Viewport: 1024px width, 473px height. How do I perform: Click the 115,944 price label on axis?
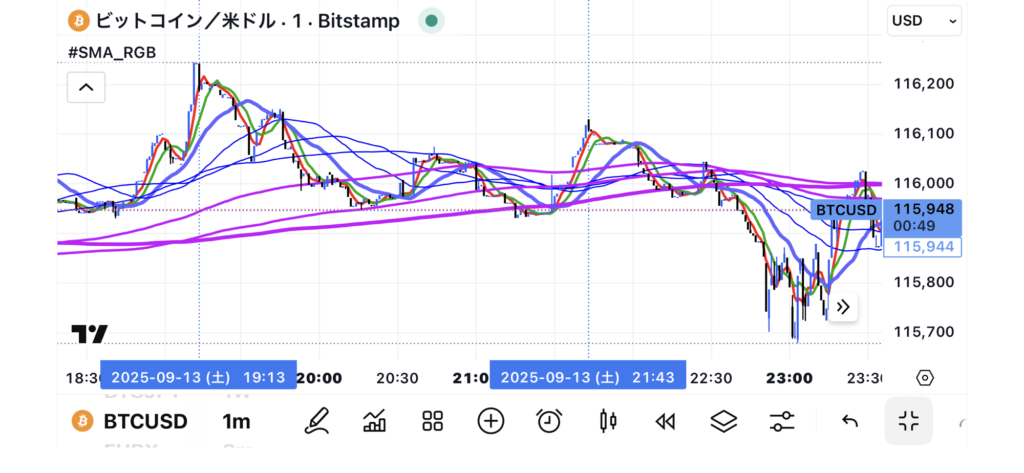[x=923, y=247]
